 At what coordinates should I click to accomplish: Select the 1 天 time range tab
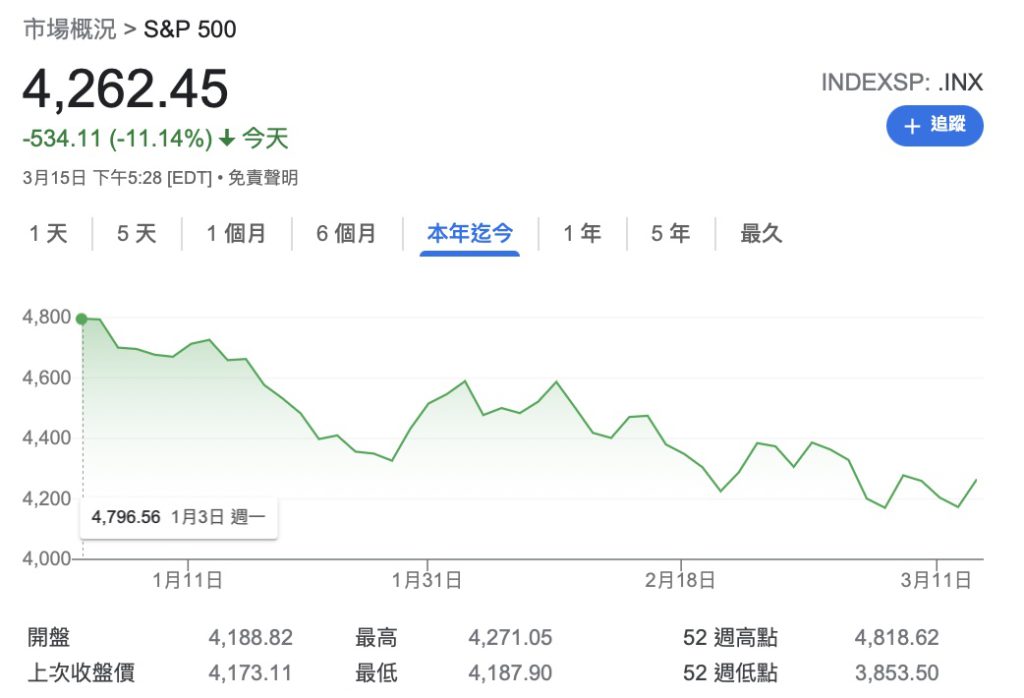tap(48, 234)
